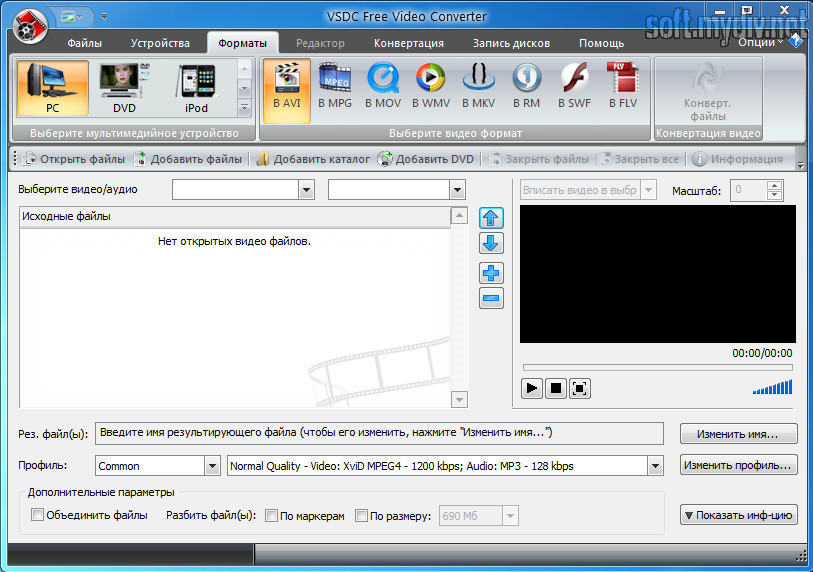Select the PC device icon

point(52,88)
